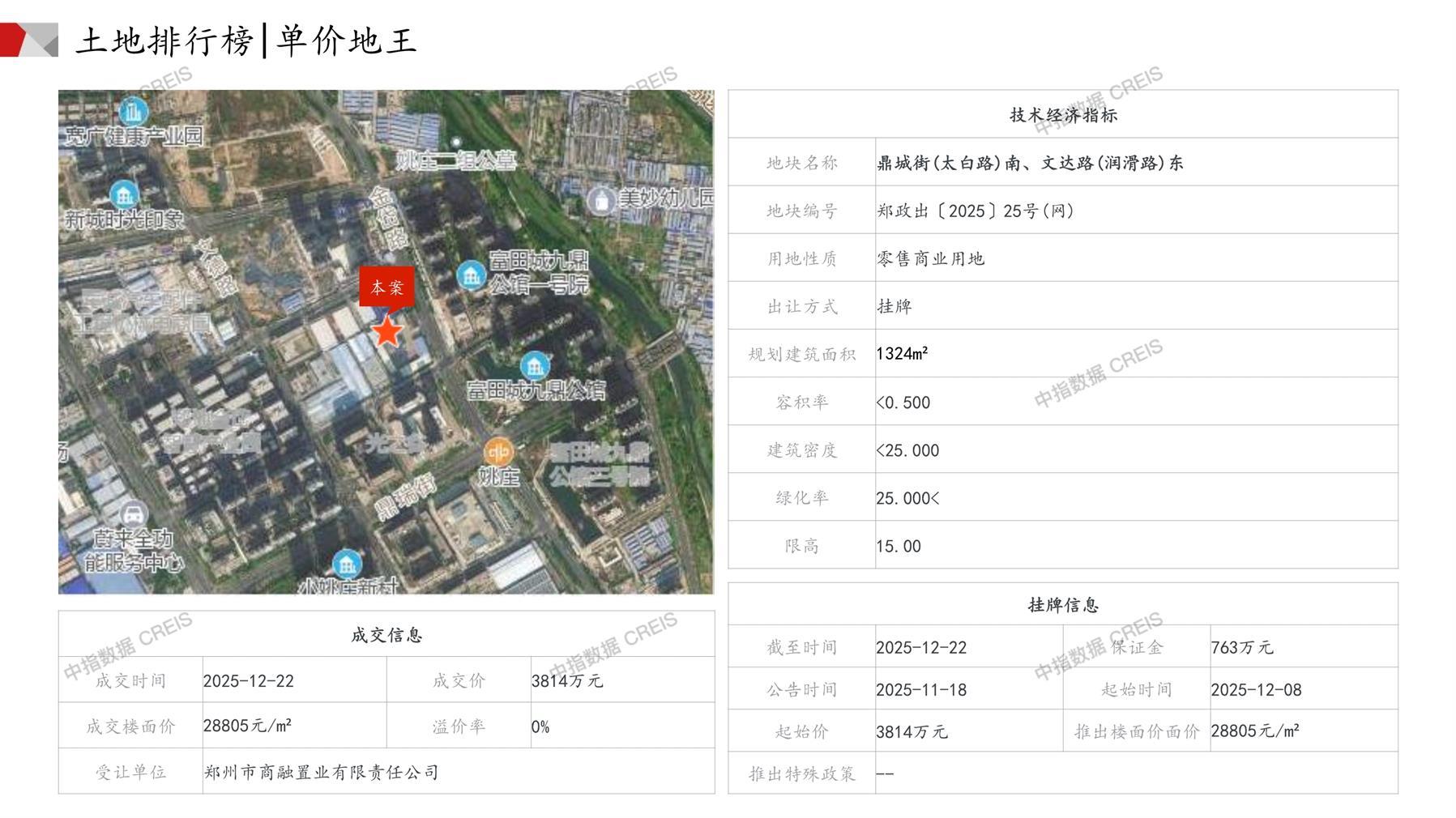Screen dimensions: 1456x818
Task: Click the 蔚来全功能服务中心 car icon
Action: pyautogui.click(x=132, y=513)
